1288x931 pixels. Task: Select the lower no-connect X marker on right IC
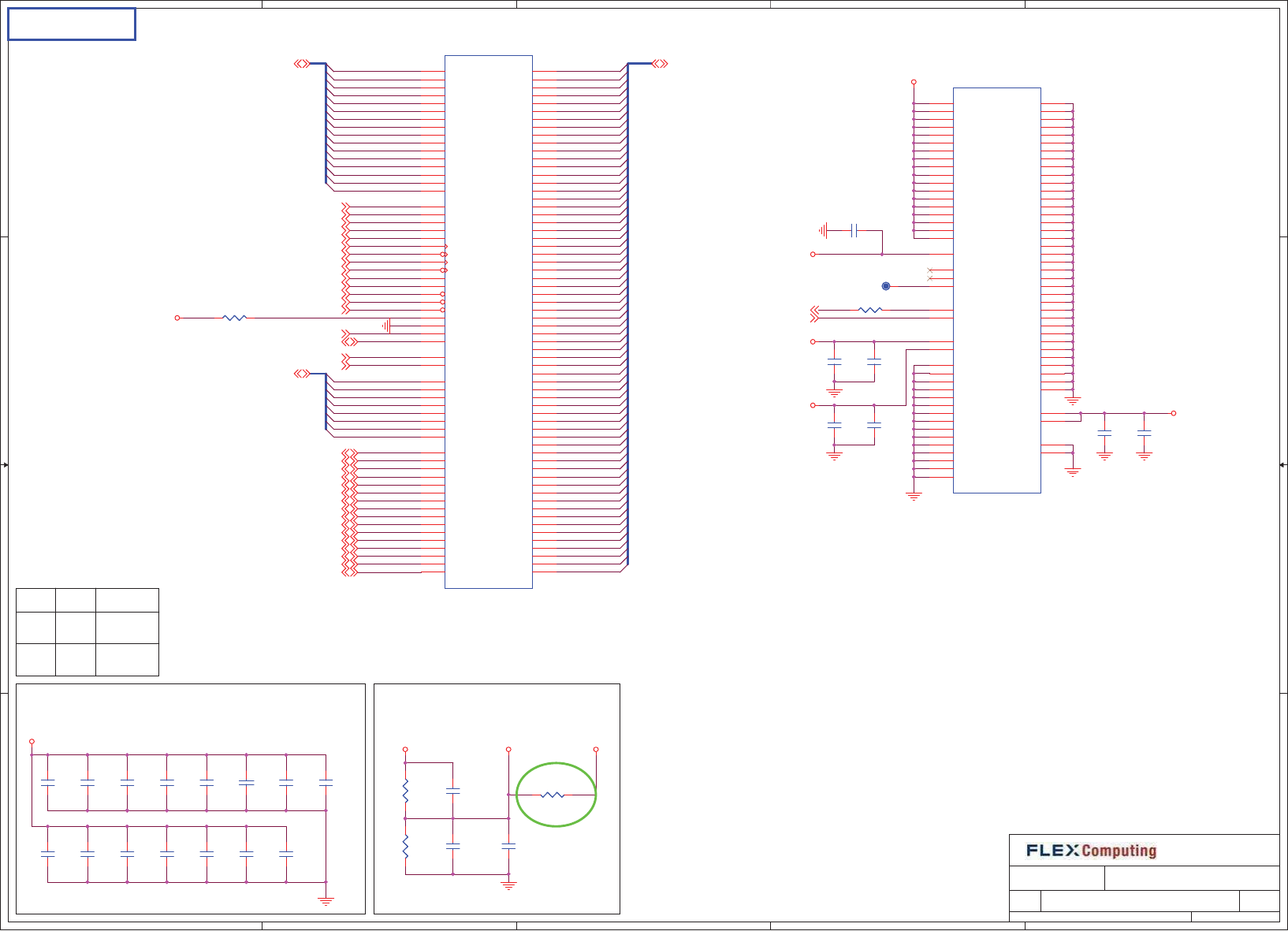point(930,278)
